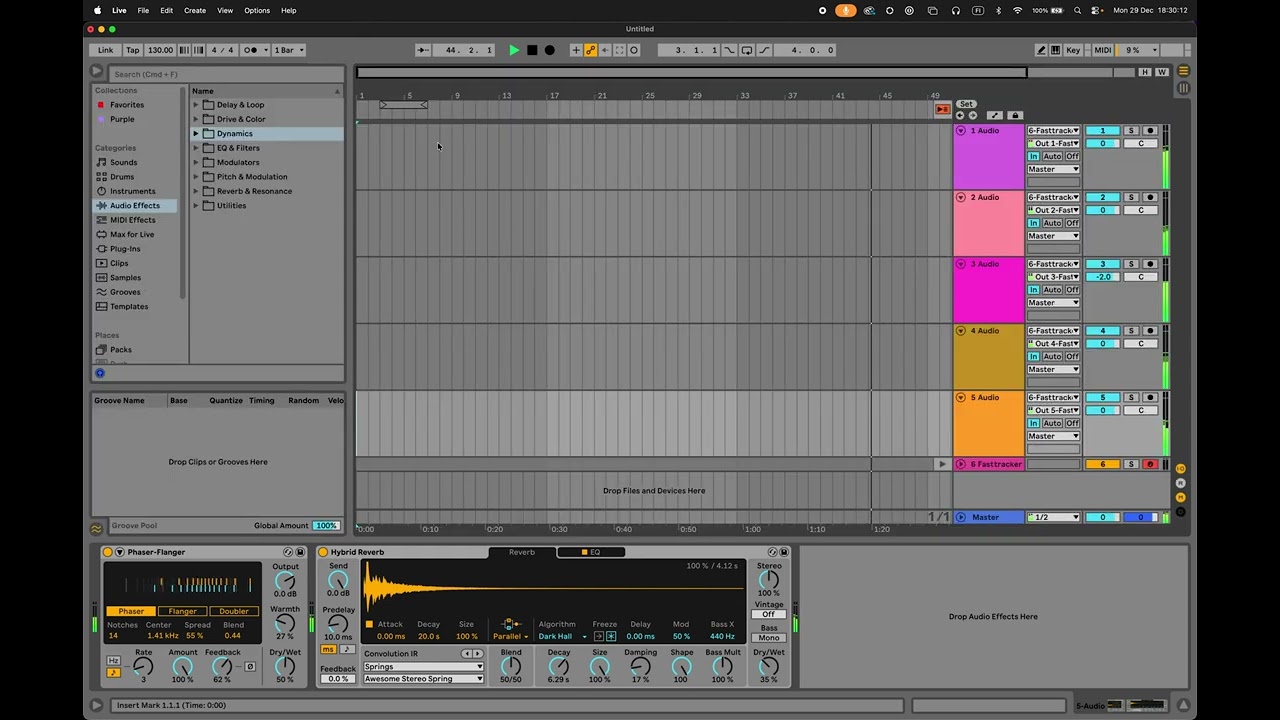Viewport: 1280px width, 720px height.
Task: Click the MIDI map mode button
Action: (1103, 50)
